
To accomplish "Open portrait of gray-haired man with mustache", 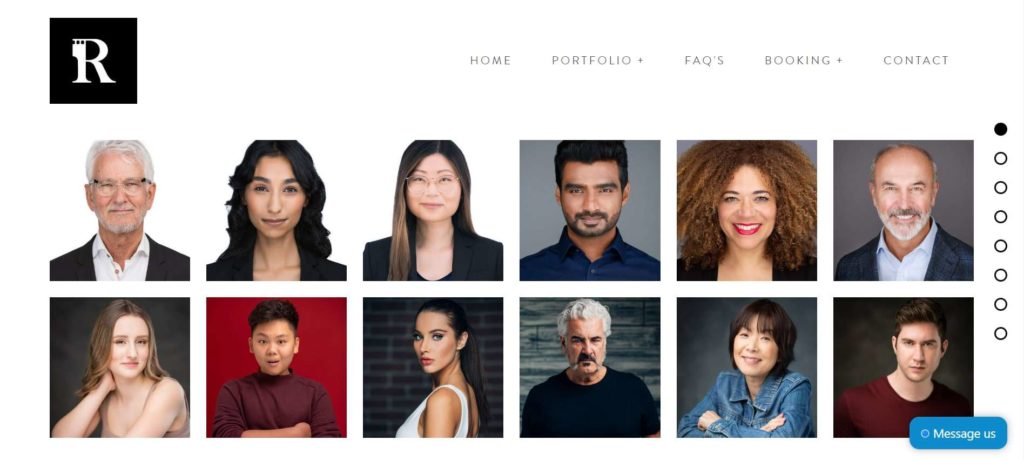I will 590,367.
